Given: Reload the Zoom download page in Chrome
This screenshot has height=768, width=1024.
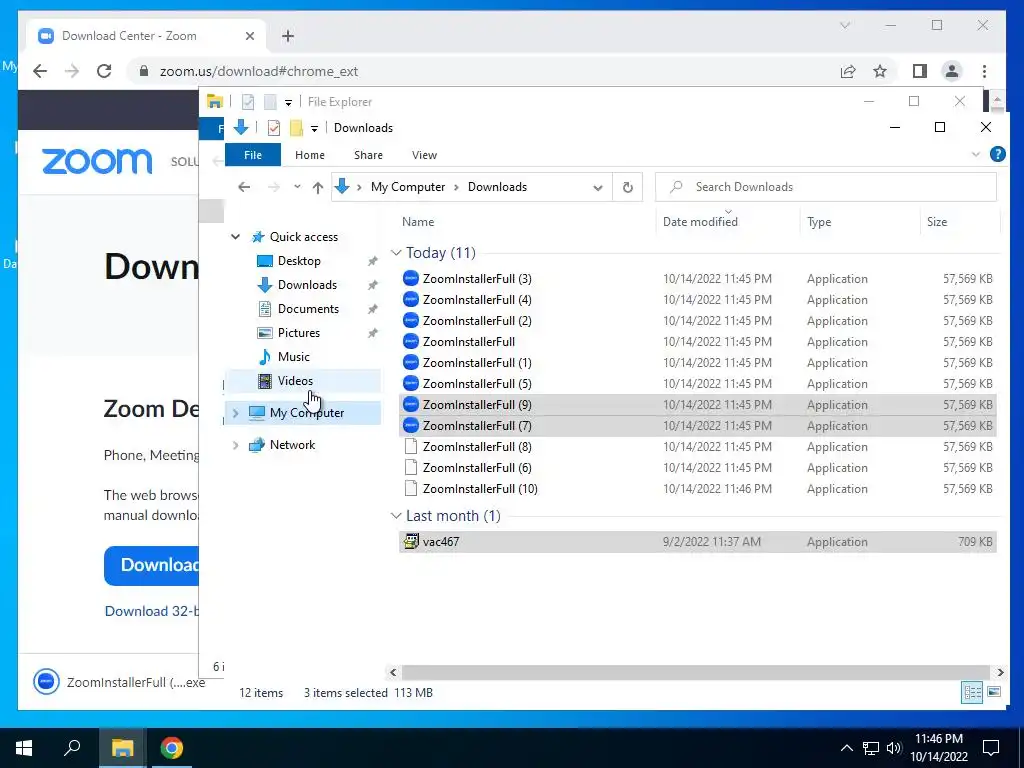Looking at the screenshot, I should coord(104,71).
